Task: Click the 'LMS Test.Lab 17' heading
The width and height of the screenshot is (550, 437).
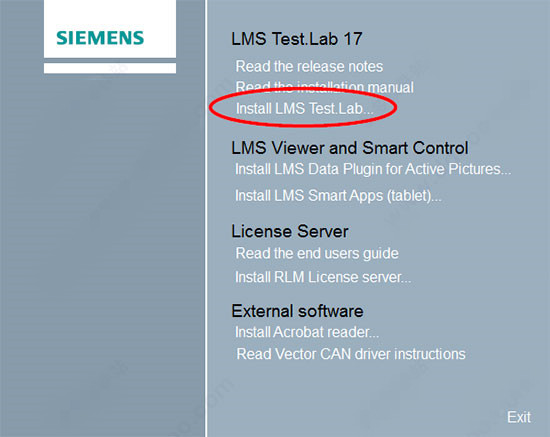Action: [297, 39]
